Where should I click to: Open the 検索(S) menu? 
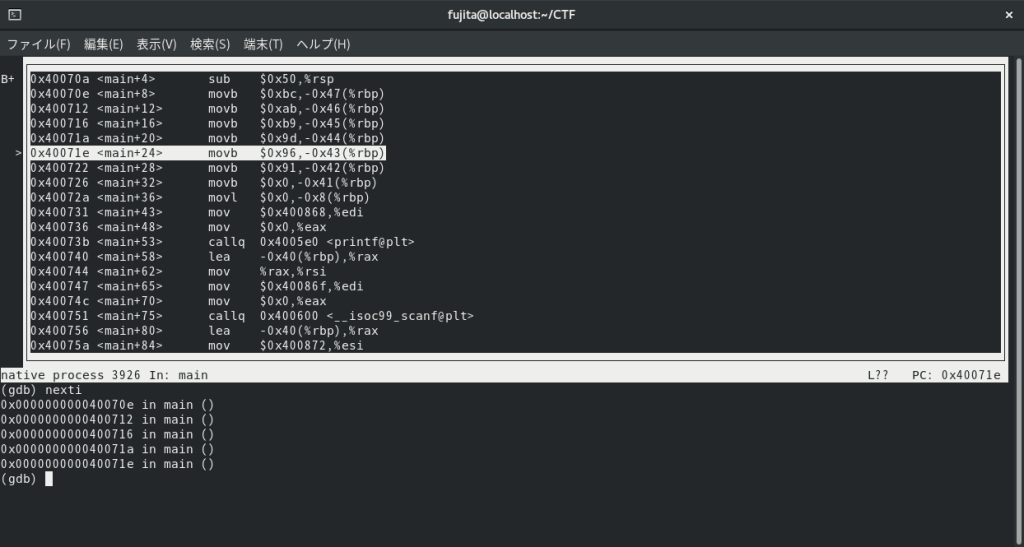click(210, 44)
